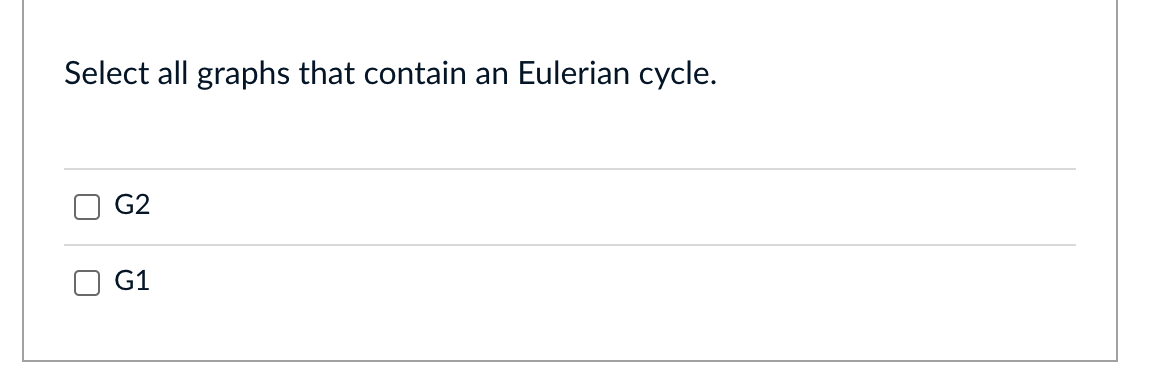The width and height of the screenshot is (1154, 372).
Task: Click blank area below the G1 option
Action: [570, 337]
